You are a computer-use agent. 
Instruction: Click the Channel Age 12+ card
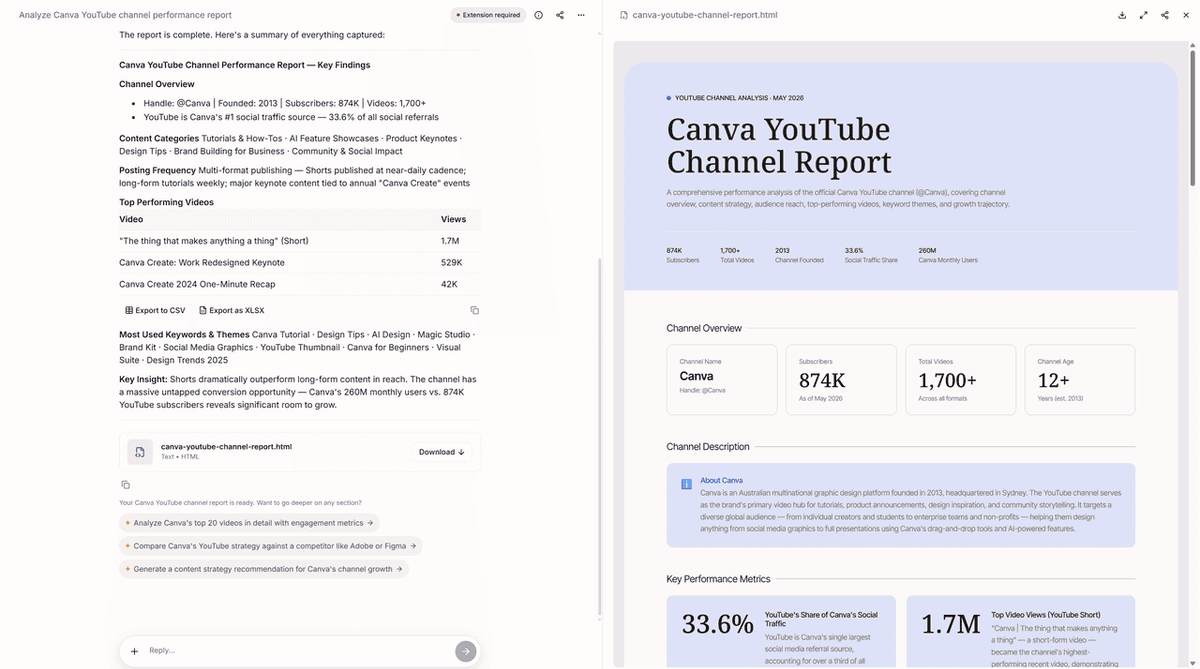coord(1080,380)
